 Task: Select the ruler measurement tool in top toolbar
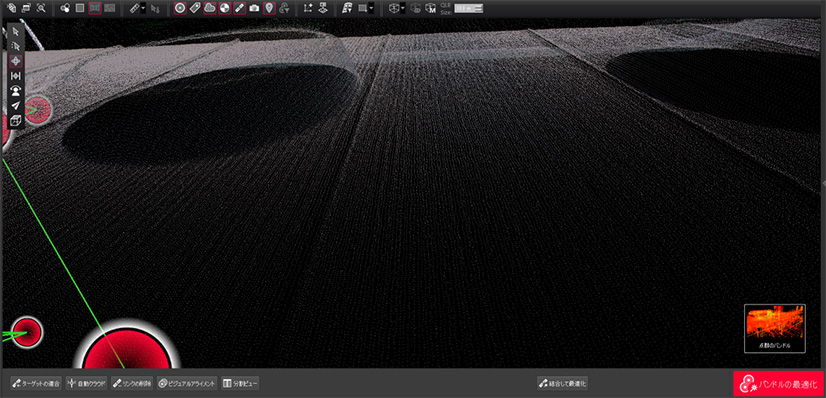coord(134,8)
